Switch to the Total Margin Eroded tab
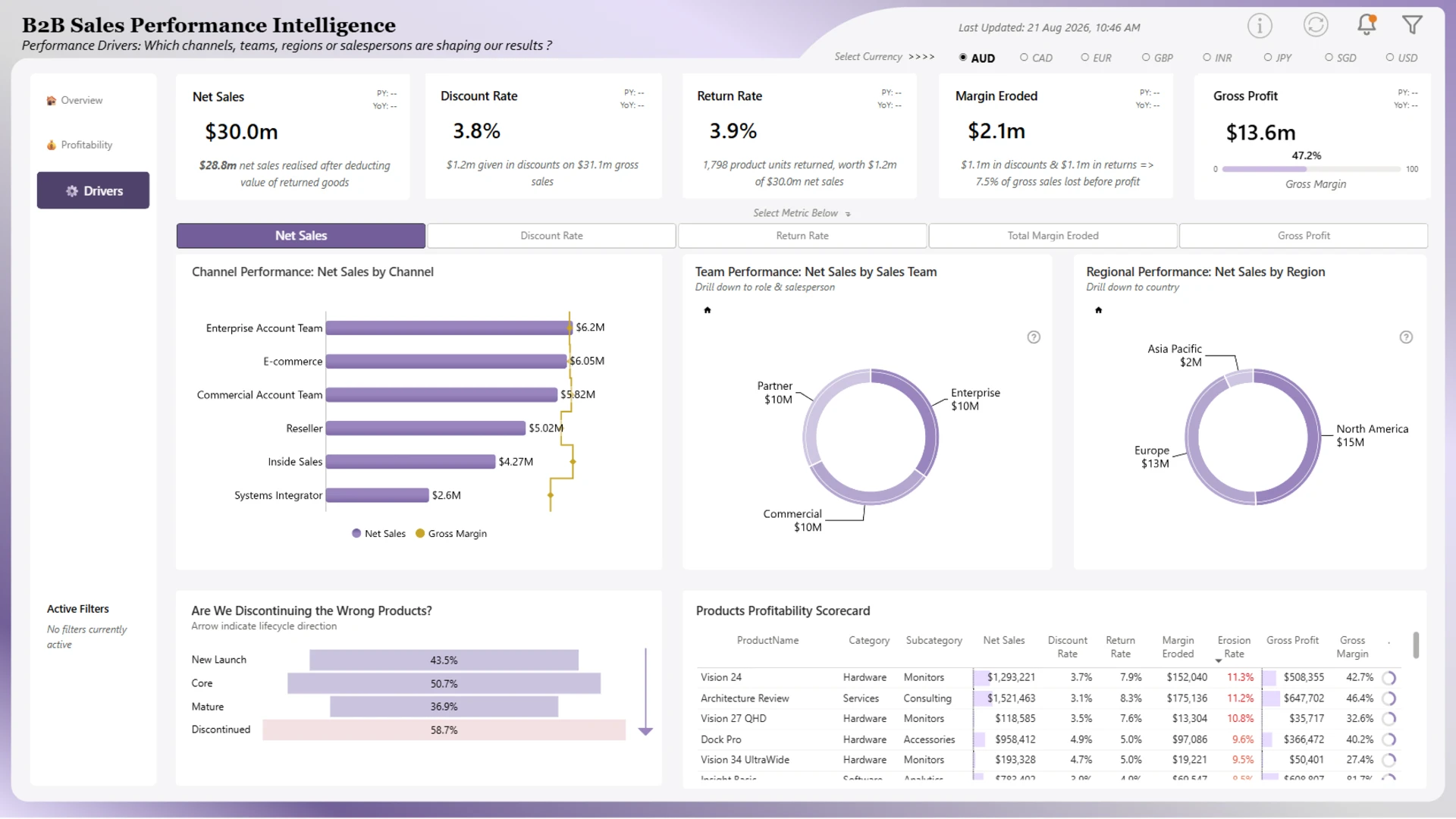1456x819 pixels. [1053, 236]
